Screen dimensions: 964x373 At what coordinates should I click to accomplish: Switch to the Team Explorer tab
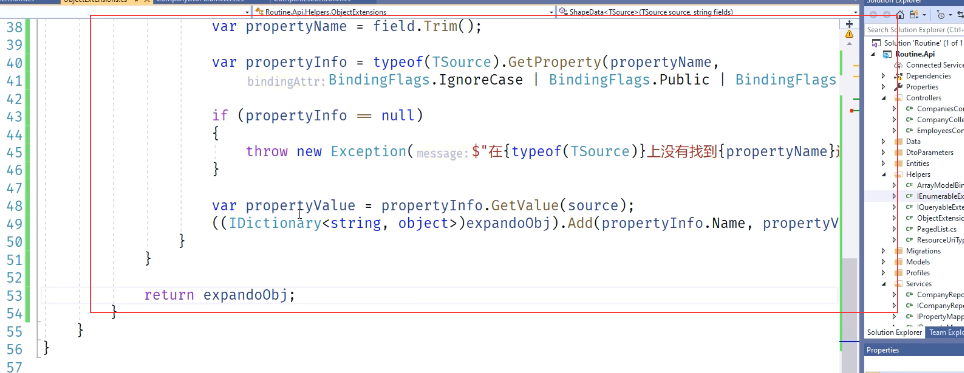[x=945, y=332]
